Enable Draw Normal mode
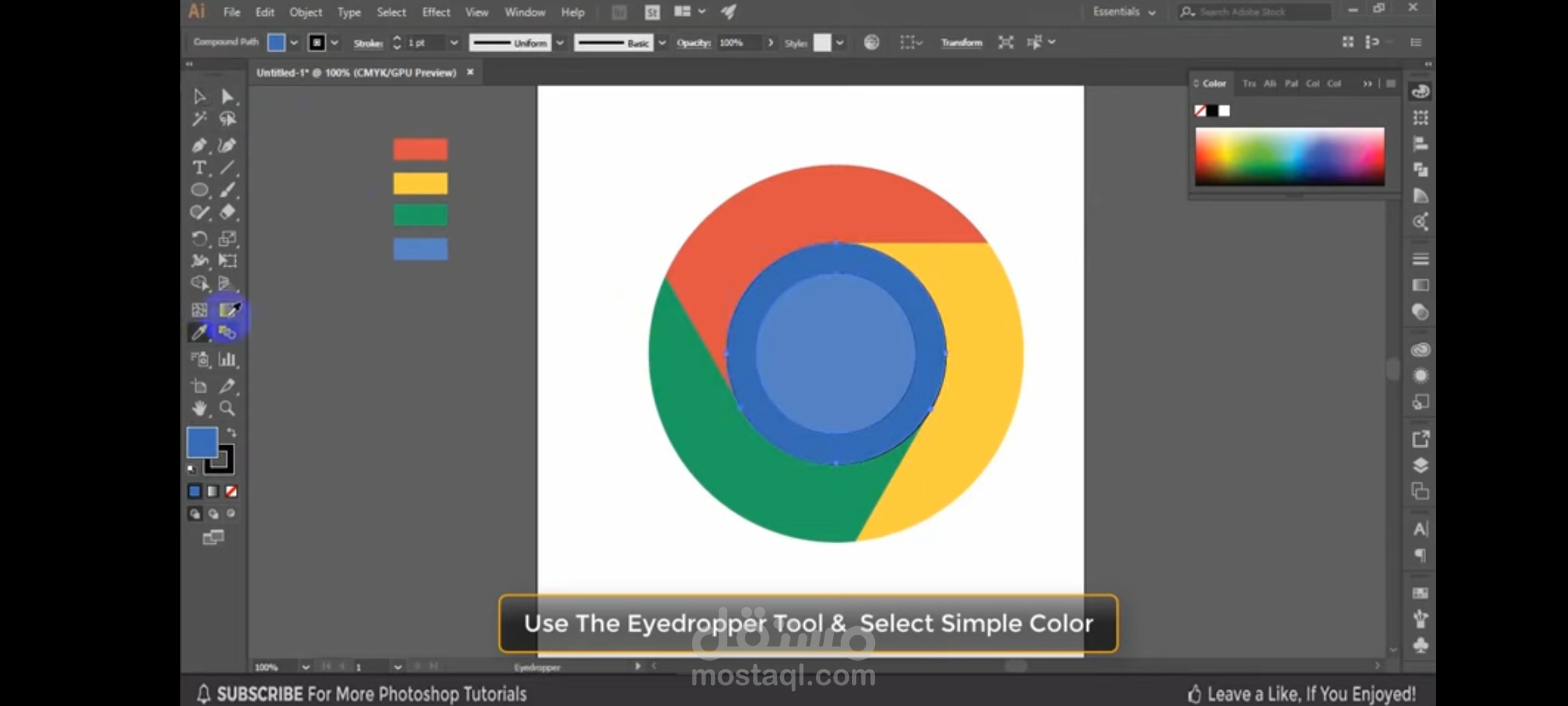 [x=195, y=514]
